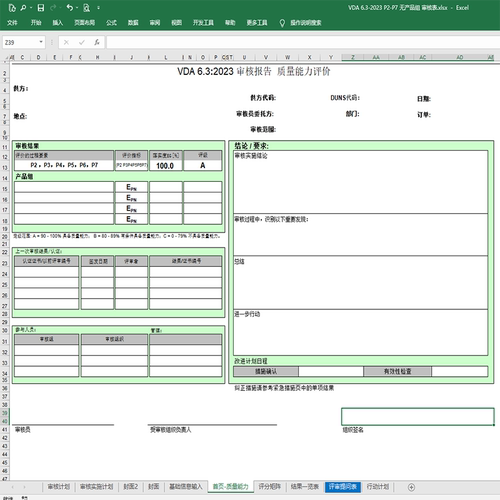Screen dimensions: 500x500
Task: Open the 文件 menu
Action: (x=12, y=23)
